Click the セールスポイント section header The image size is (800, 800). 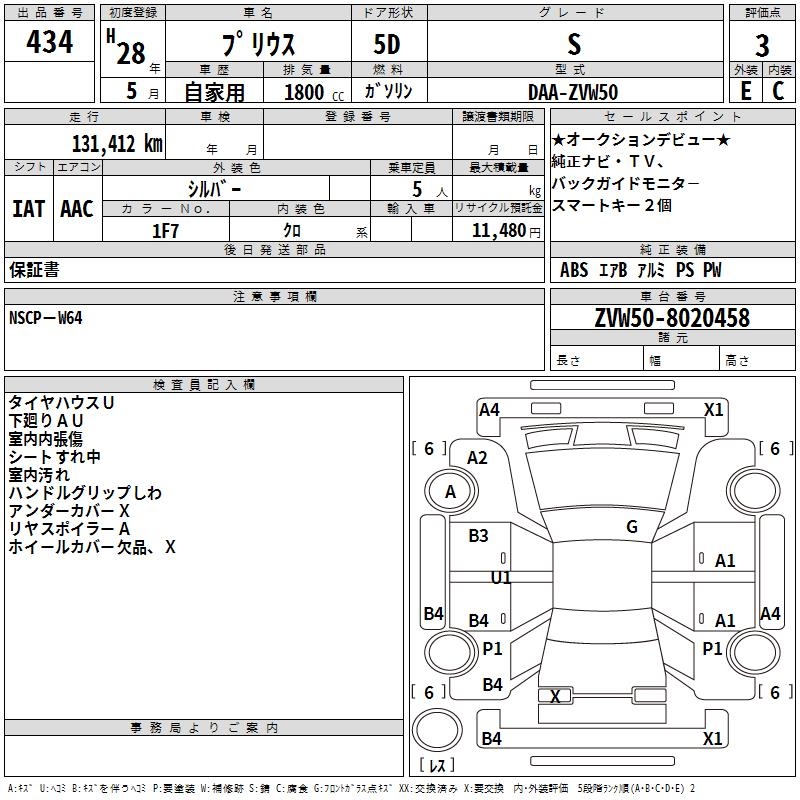click(x=672, y=116)
